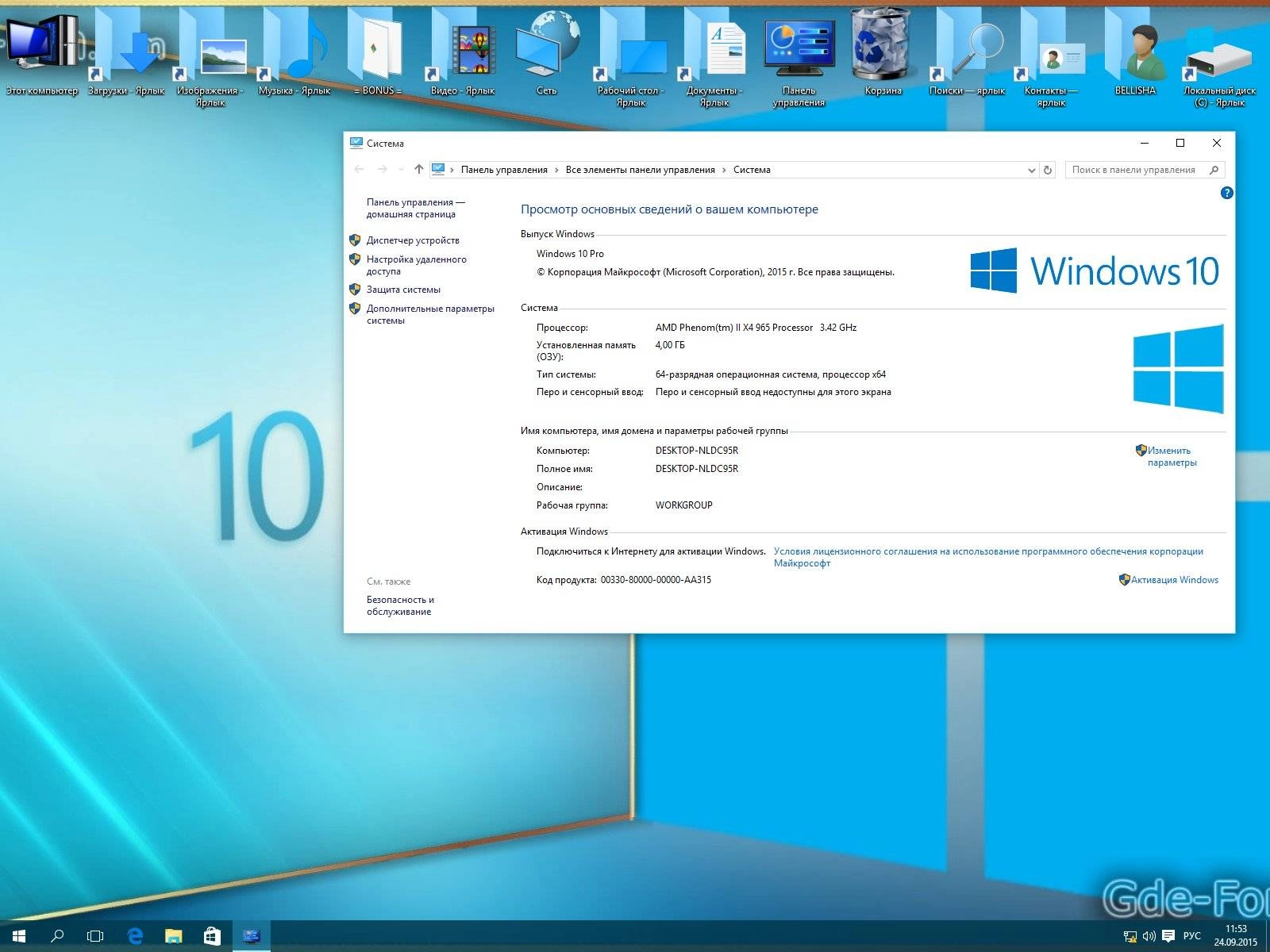Open 'Диспетчер устройств' link
1270x952 pixels.
(x=413, y=240)
